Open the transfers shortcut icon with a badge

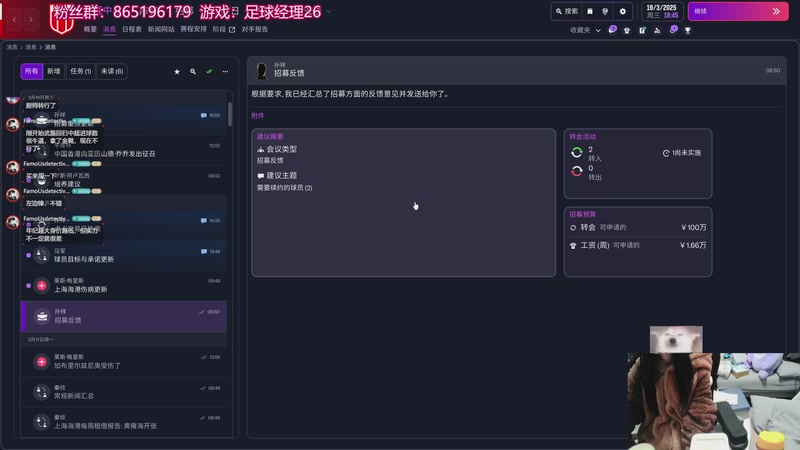click(673, 30)
